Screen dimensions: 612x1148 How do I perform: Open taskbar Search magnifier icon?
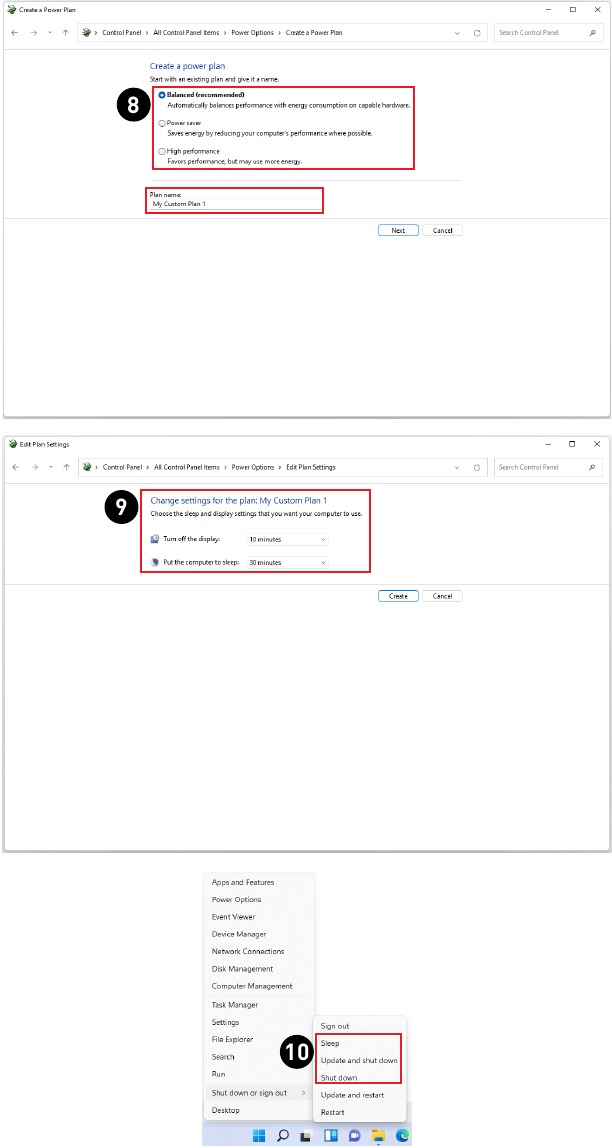tap(283, 1135)
